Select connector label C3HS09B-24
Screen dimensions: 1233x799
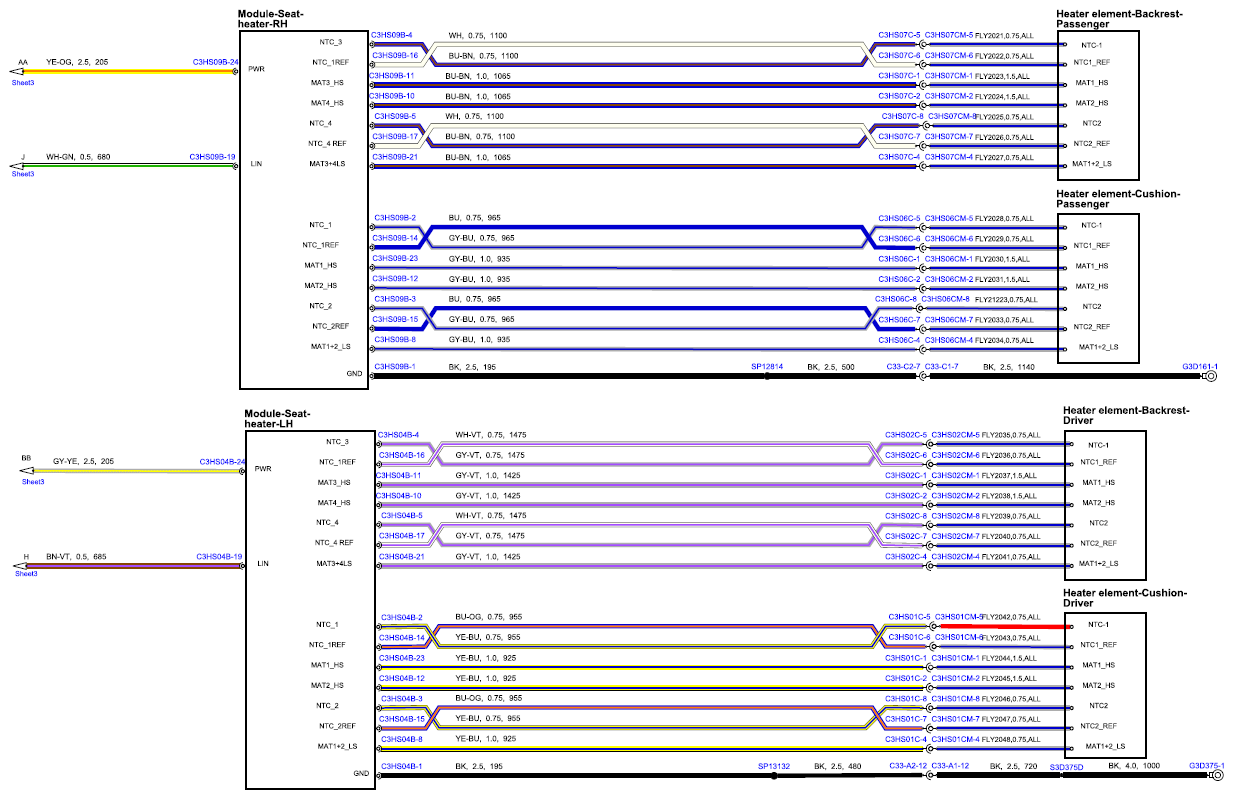click(215, 62)
